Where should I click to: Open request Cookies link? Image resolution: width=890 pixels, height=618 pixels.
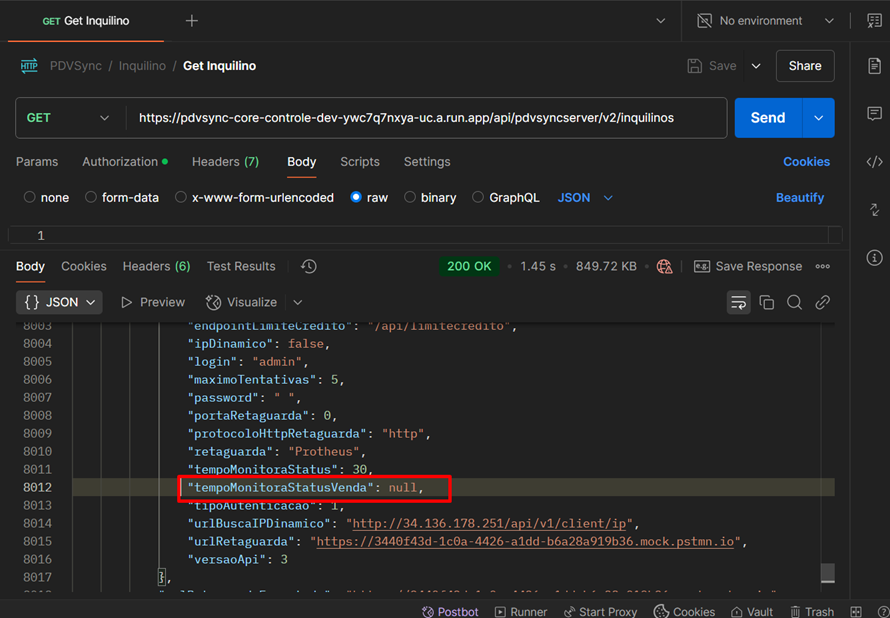[x=806, y=162]
